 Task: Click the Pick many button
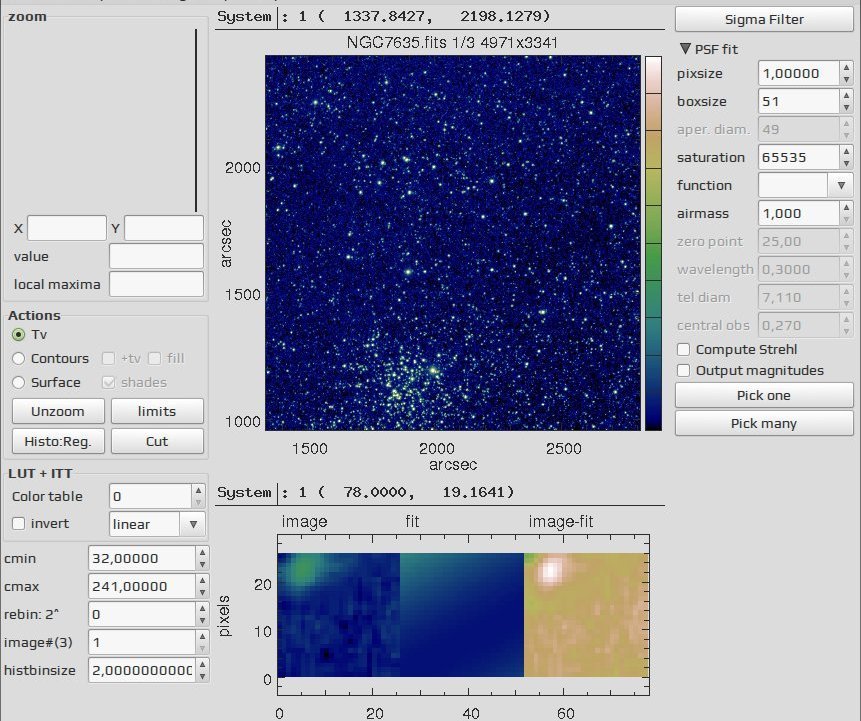click(764, 423)
